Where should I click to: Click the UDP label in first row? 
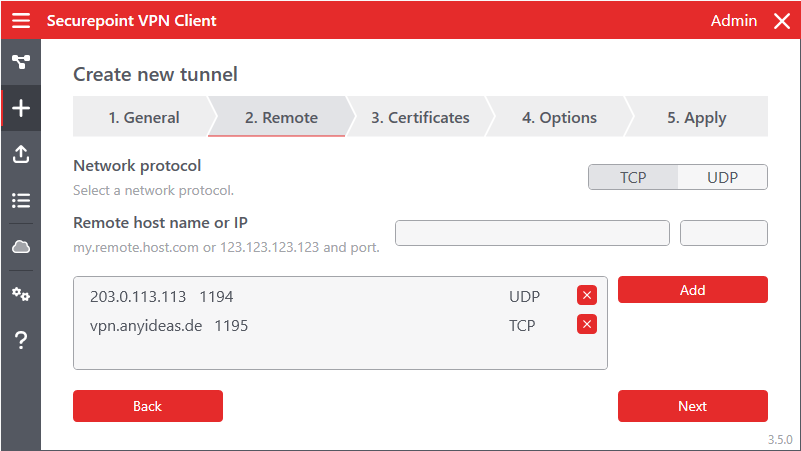(524, 297)
